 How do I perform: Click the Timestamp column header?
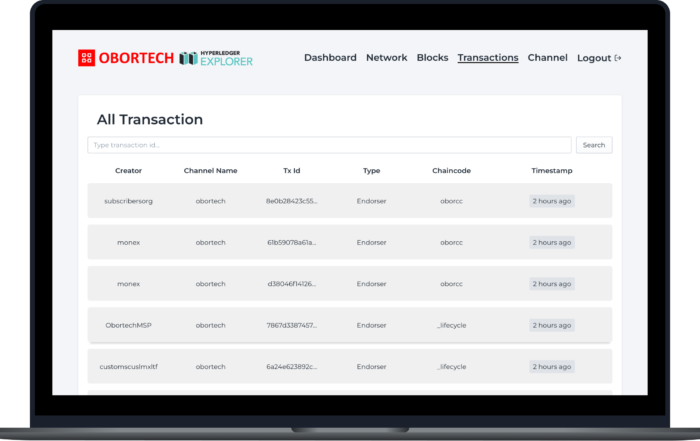(x=552, y=171)
